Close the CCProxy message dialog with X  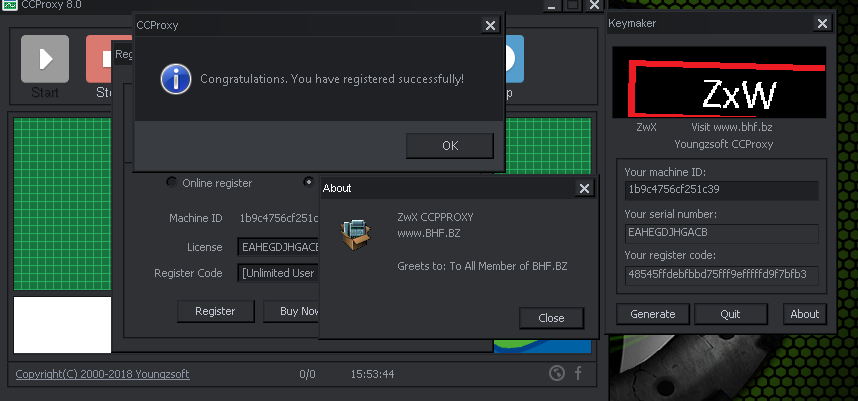(x=490, y=25)
